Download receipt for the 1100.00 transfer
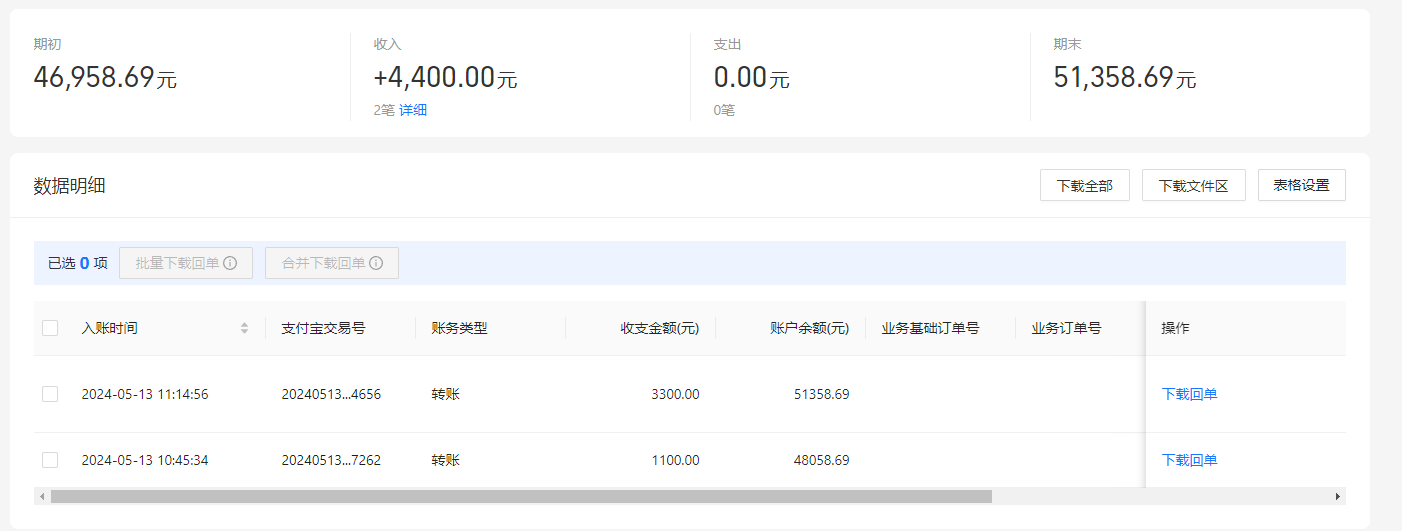This screenshot has width=1402, height=531. 1189,460
